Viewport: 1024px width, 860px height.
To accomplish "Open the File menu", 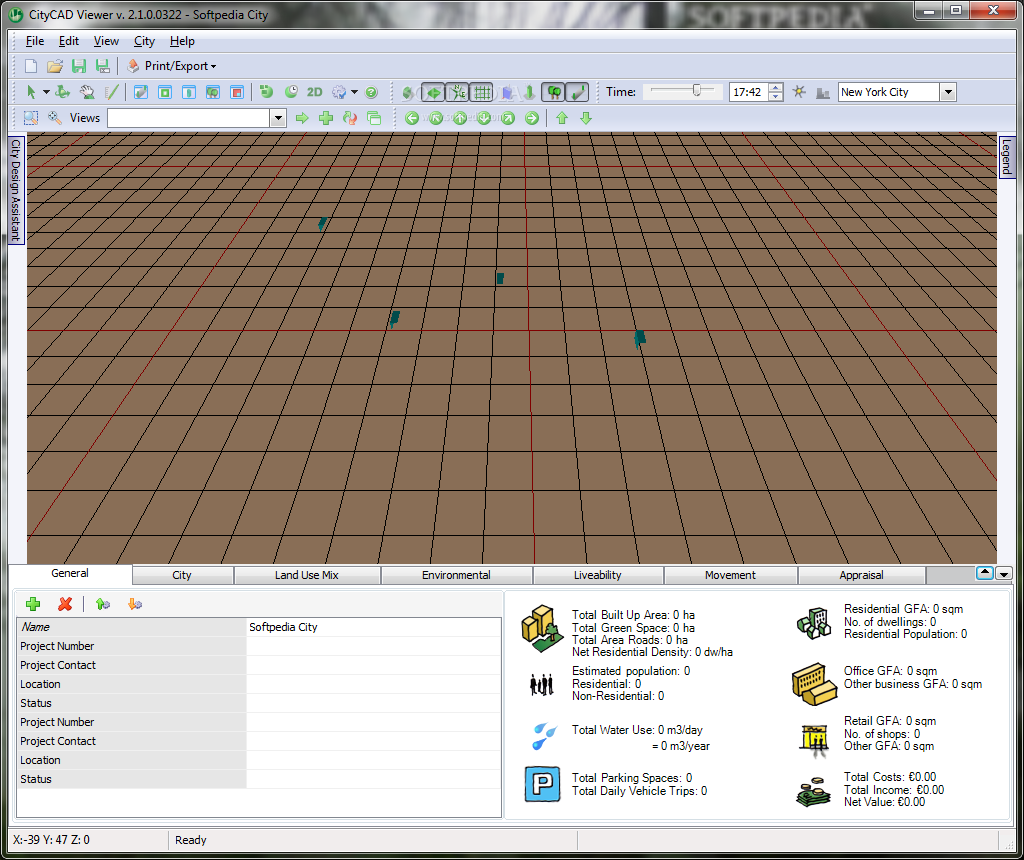I will 35,41.
